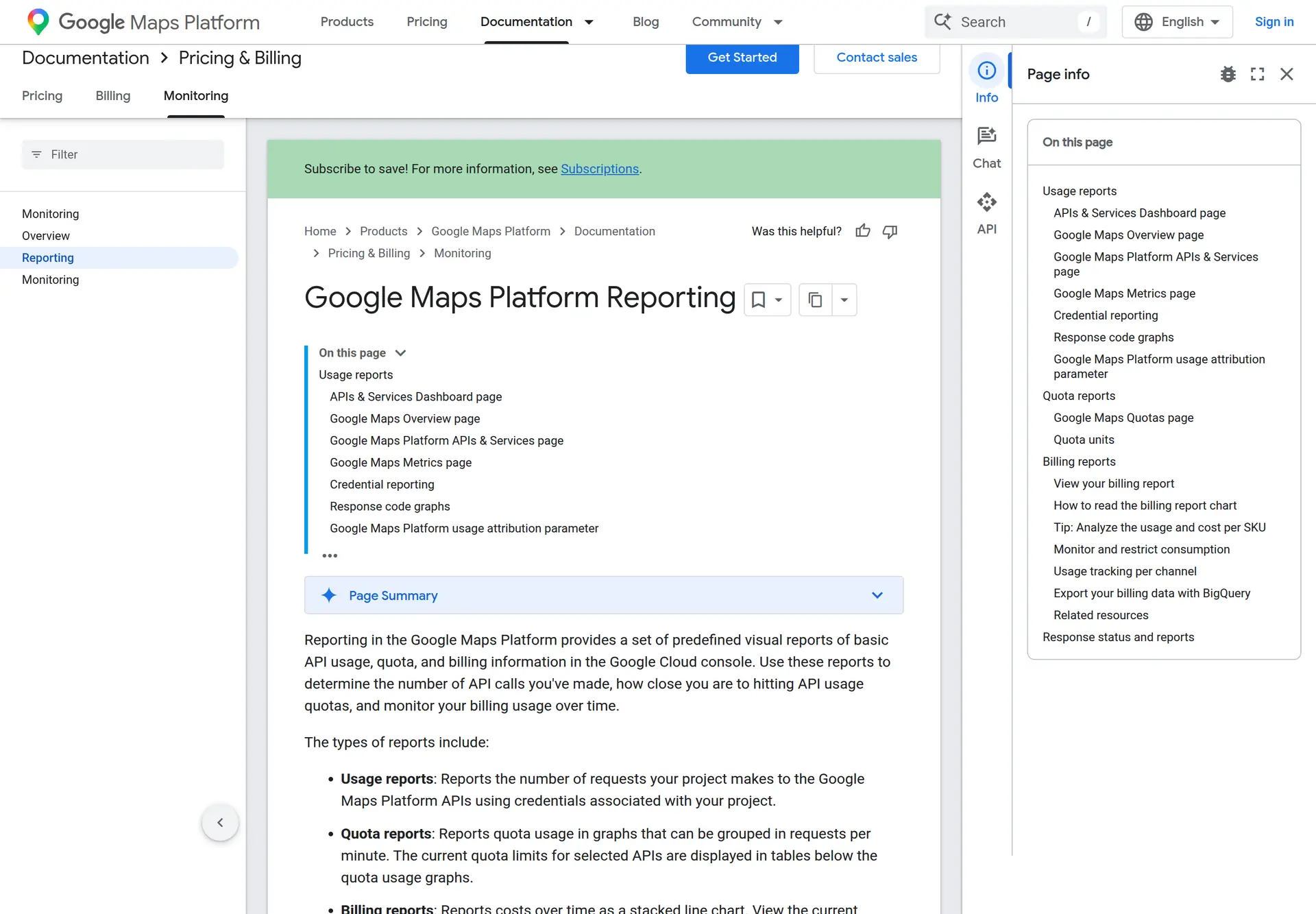Screen dimensions: 1316x914
Task: Click the Get Started button
Action: [742, 58]
